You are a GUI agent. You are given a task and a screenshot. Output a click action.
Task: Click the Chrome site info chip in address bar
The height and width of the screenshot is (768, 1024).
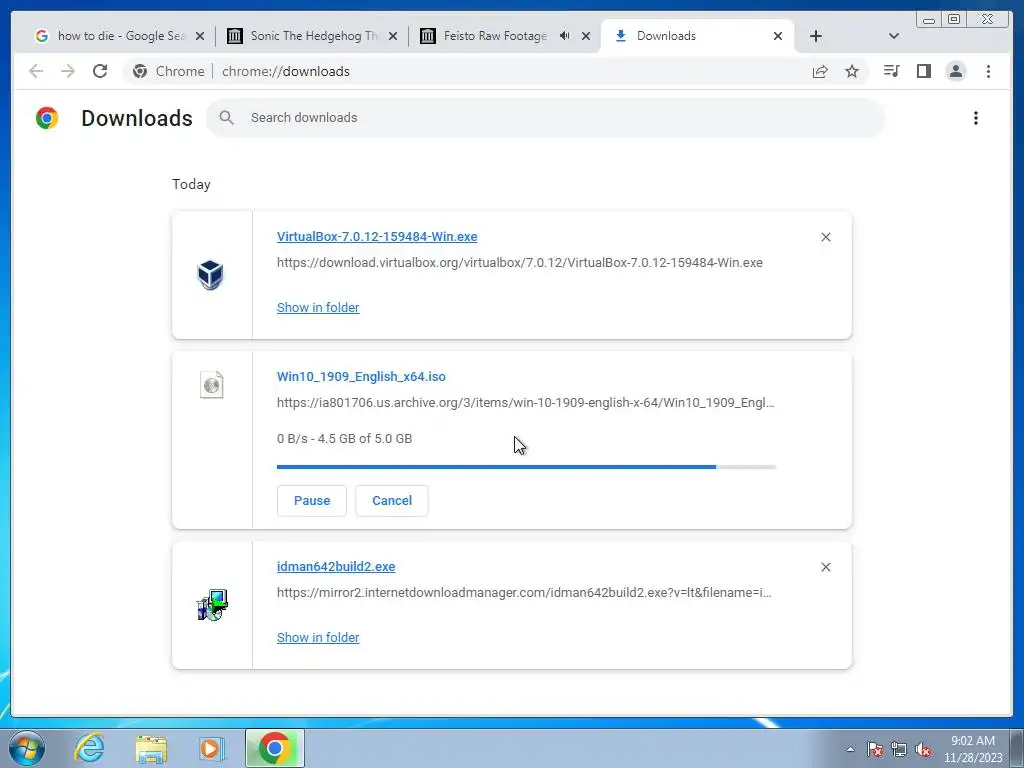168,71
